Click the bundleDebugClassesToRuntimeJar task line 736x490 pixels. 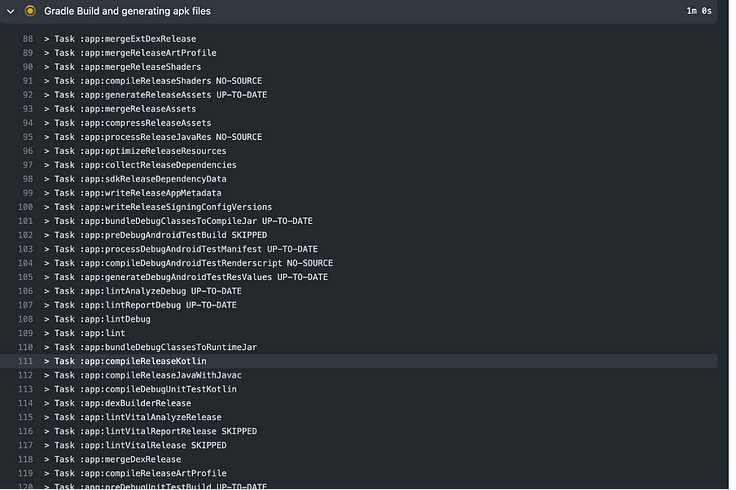point(151,347)
